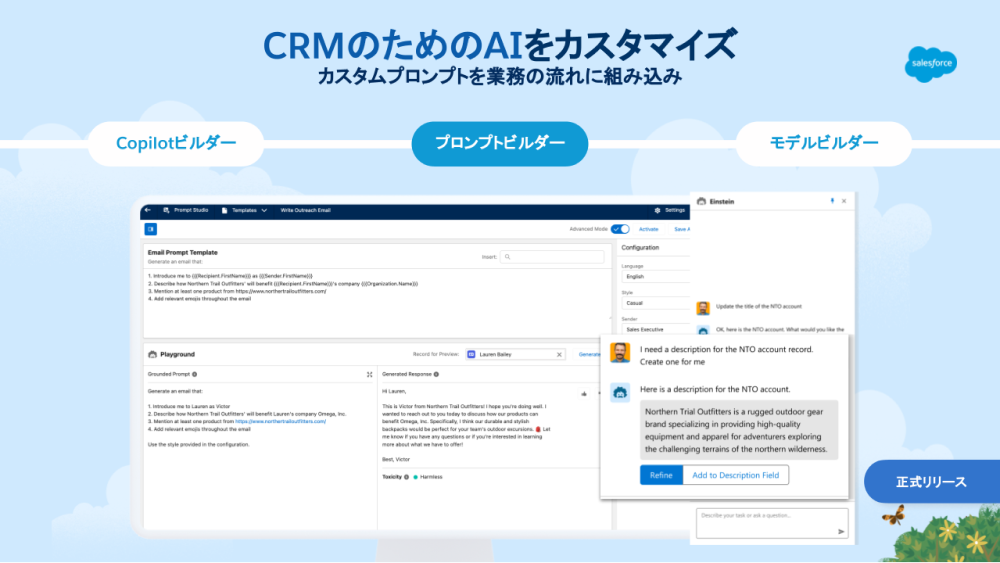
Task: Click the thumbs up feedback icon
Action: (584, 393)
